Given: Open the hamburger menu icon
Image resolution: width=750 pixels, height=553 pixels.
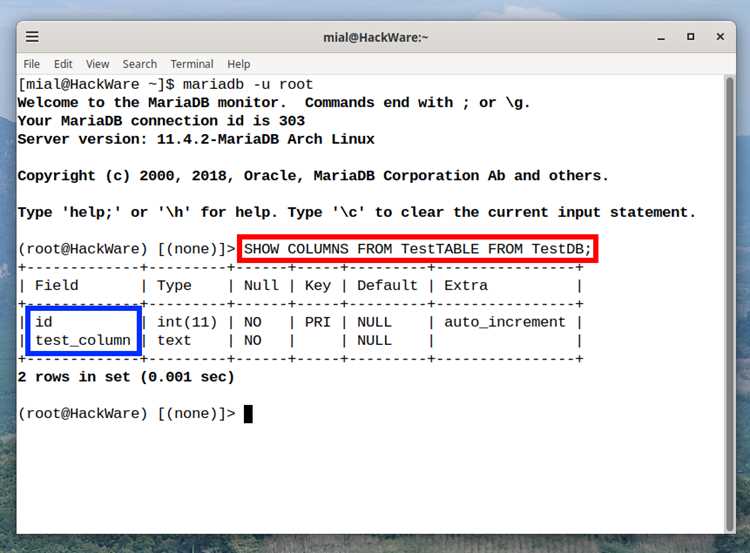Looking at the screenshot, I should click(32, 36).
